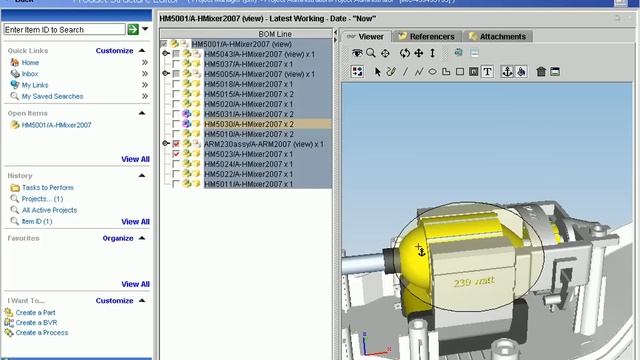Open My Saved Searches link
This screenshot has width=640, height=360.
point(52,96)
